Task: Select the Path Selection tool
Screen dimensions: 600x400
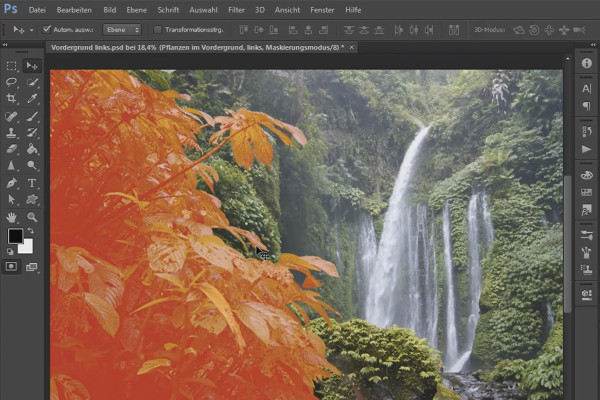Action: (x=11, y=199)
